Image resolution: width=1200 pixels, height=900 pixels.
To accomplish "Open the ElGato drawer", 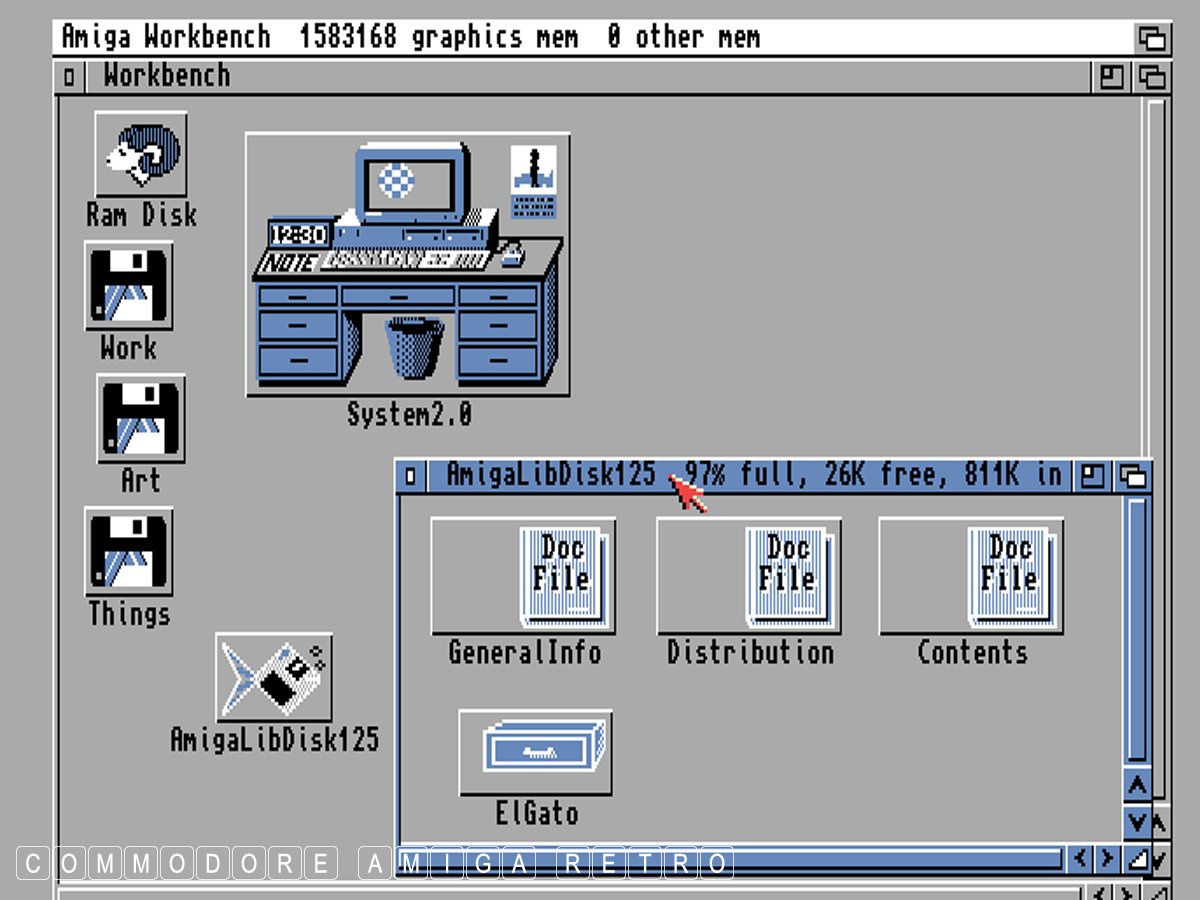I will [536, 753].
